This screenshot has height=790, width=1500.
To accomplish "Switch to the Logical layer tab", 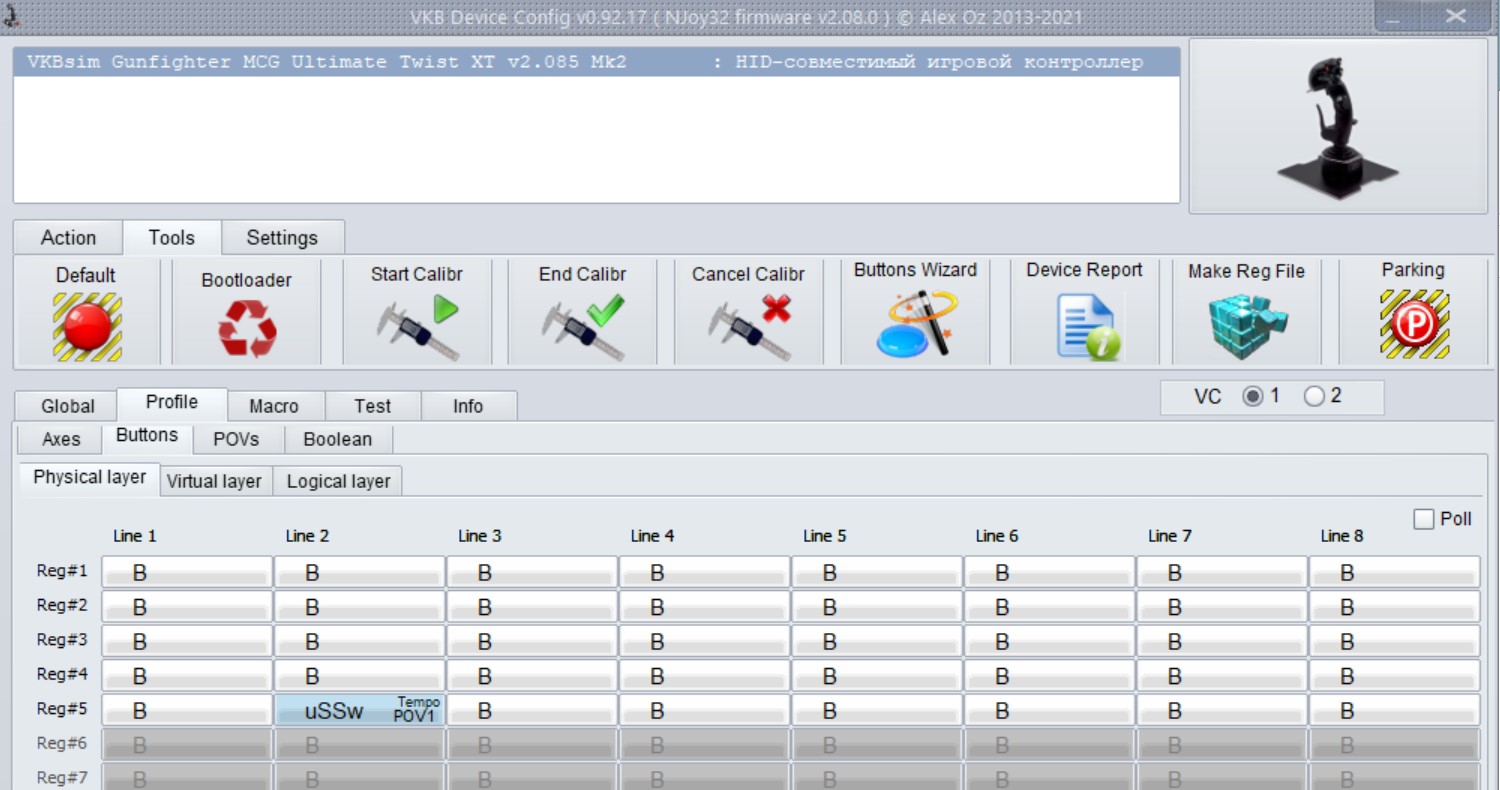I will click(x=338, y=481).
